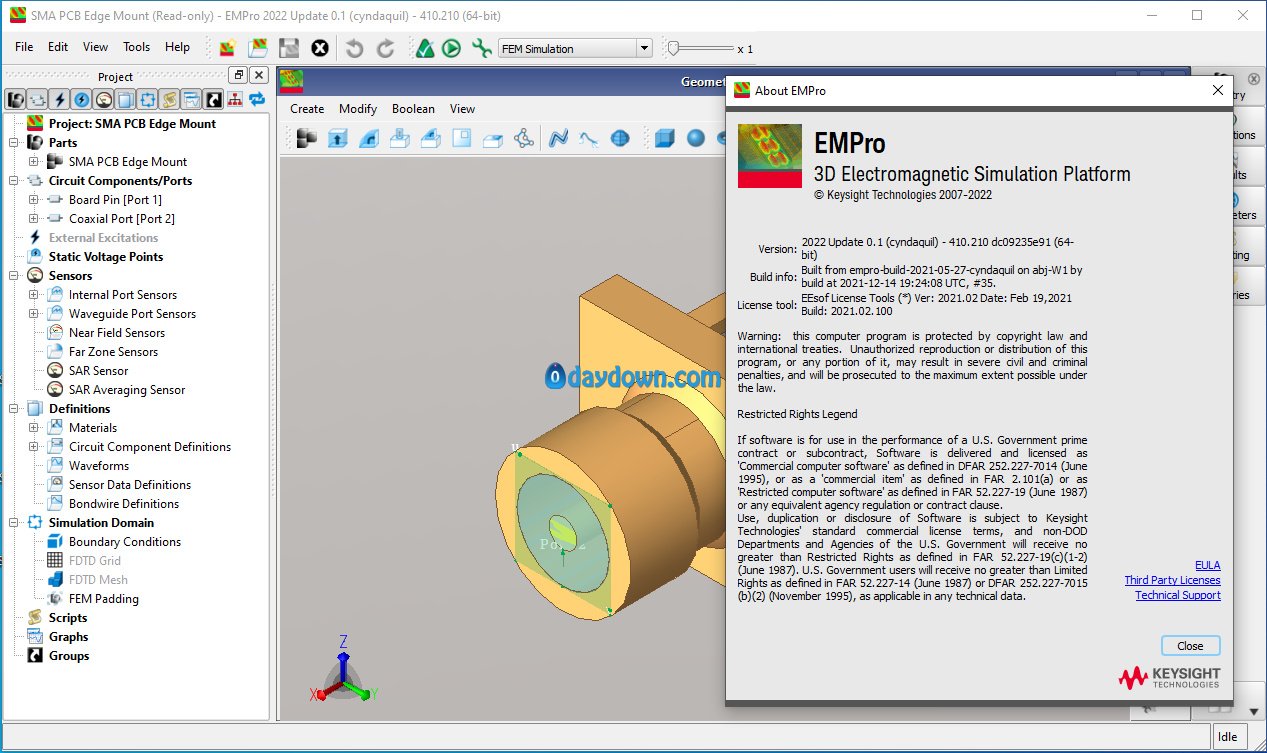The height and width of the screenshot is (753, 1267).
Task: Expand the SMA PCB Edge Mount part
Action: click(34, 162)
